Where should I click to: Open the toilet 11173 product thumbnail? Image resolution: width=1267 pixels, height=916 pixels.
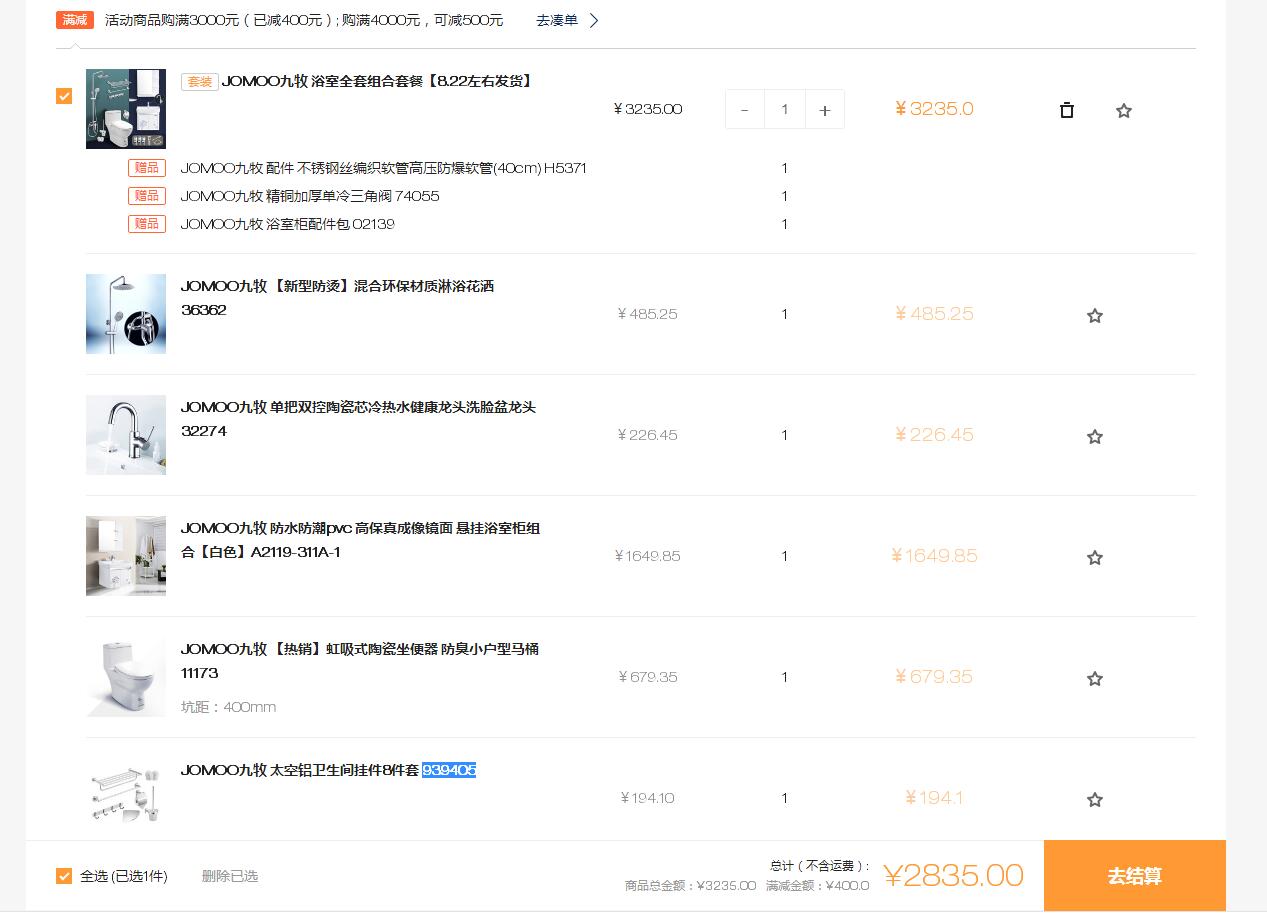pos(126,677)
